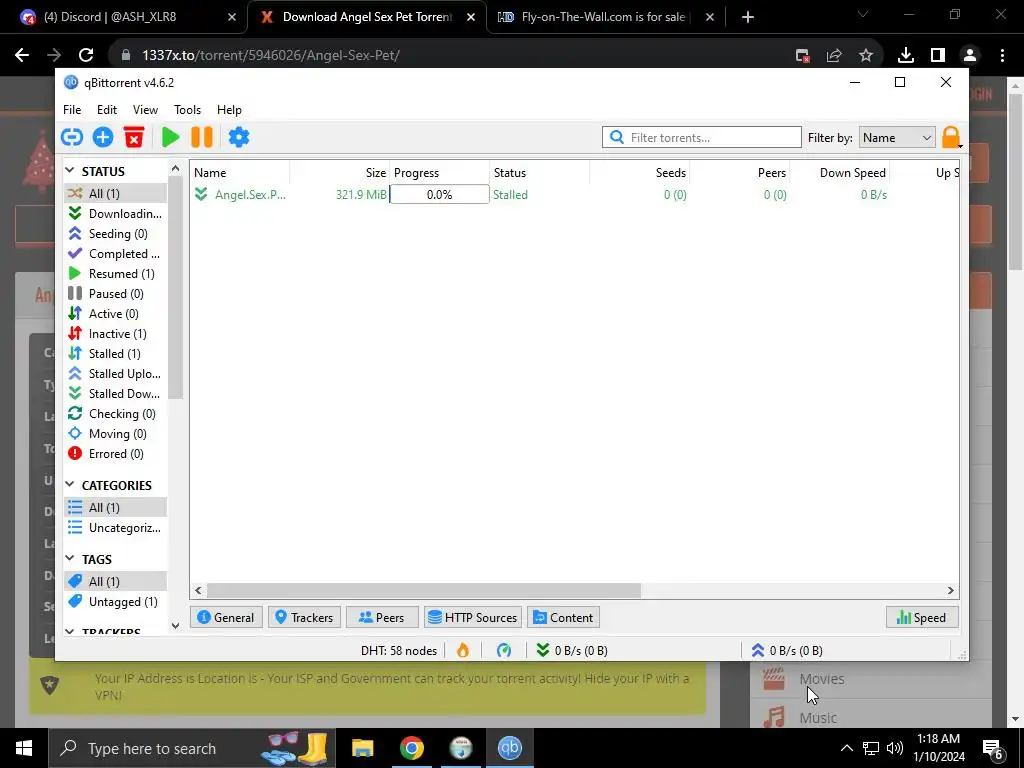The height and width of the screenshot is (768, 1024).
Task: Select the Active (0) filter
Action: tap(116, 313)
